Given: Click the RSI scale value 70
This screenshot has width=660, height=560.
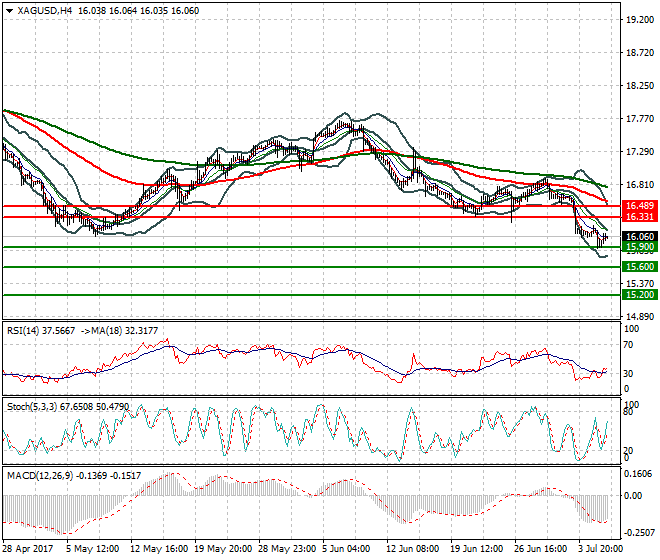Looking at the screenshot, I should click(x=628, y=345).
